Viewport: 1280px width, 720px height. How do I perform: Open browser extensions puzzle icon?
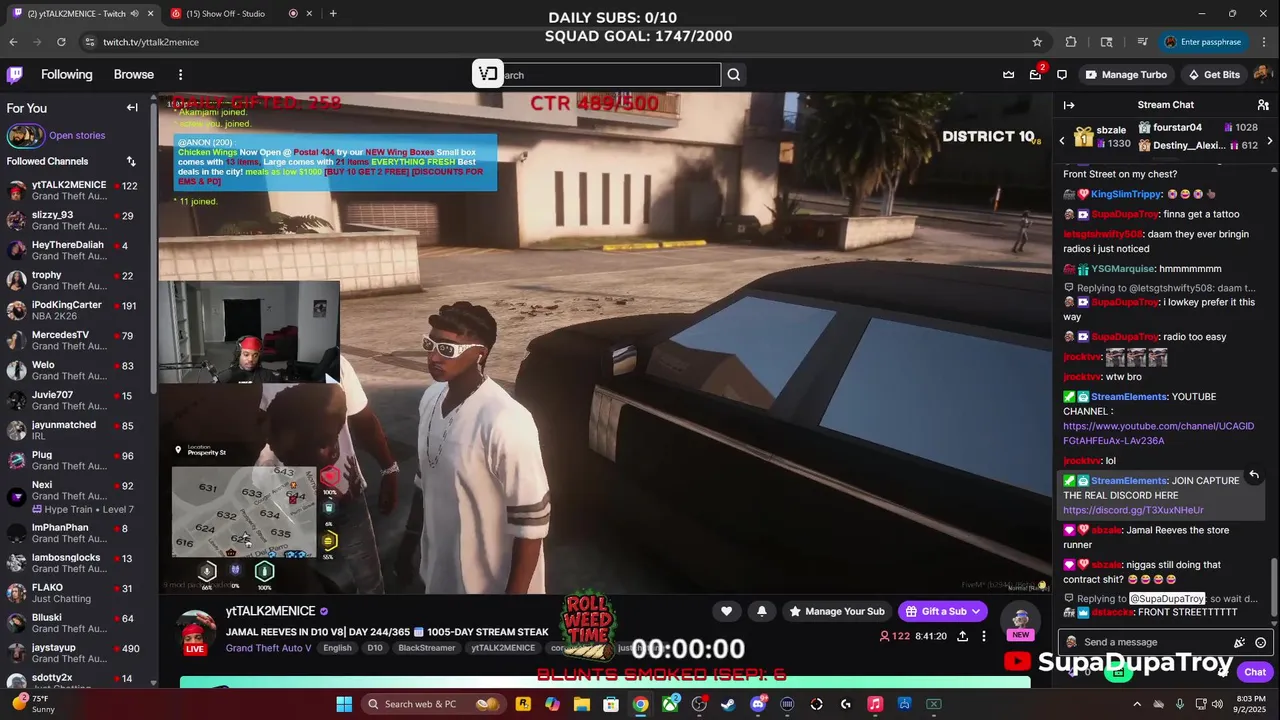point(1071,42)
